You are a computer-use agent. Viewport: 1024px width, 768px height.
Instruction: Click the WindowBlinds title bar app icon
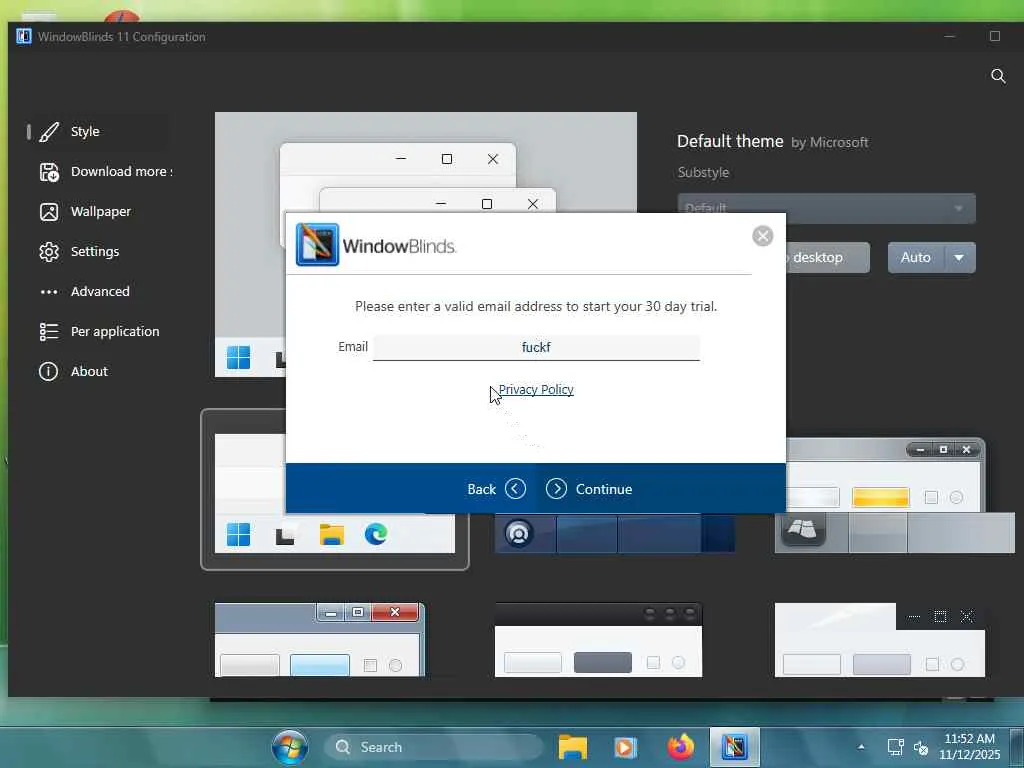click(x=24, y=37)
